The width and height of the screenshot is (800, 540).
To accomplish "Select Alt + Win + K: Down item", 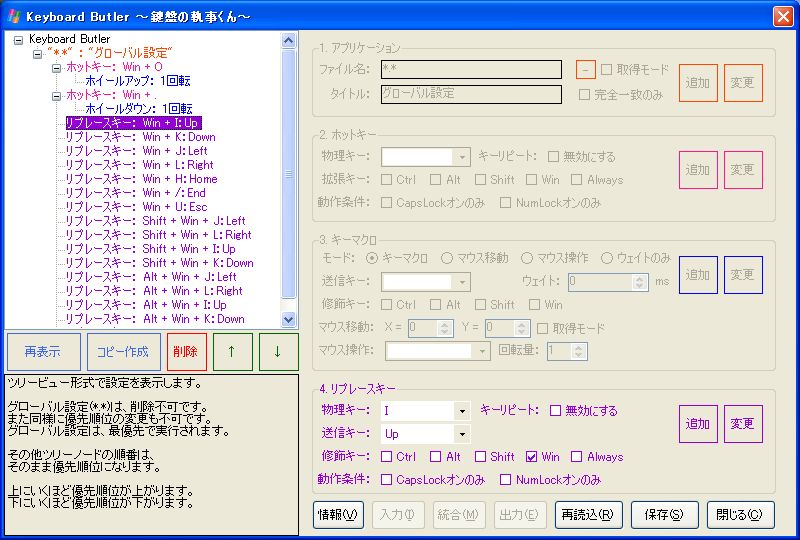I will [155, 319].
